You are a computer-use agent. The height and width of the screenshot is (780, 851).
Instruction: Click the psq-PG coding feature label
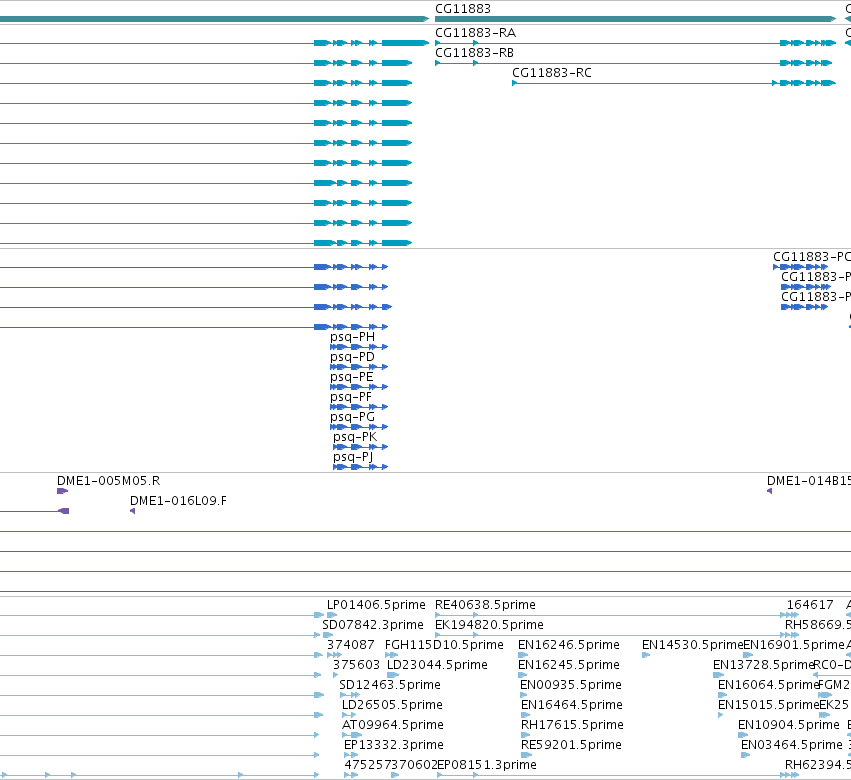(352, 417)
